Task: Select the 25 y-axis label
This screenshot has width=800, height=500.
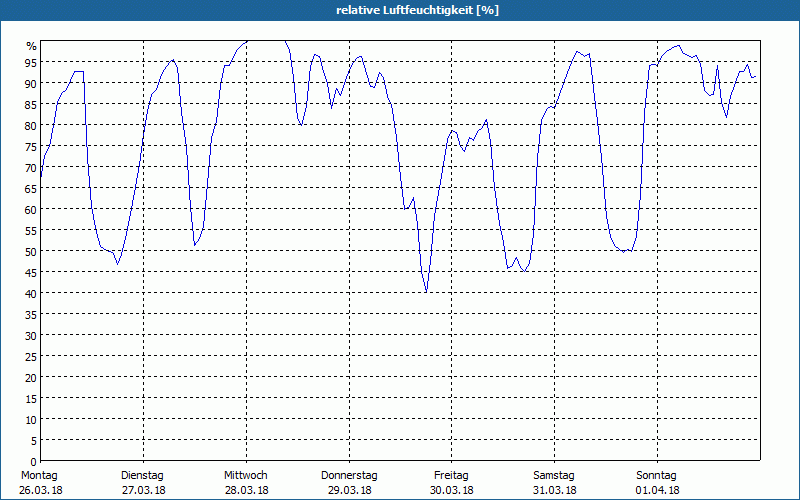Action: (32, 357)
